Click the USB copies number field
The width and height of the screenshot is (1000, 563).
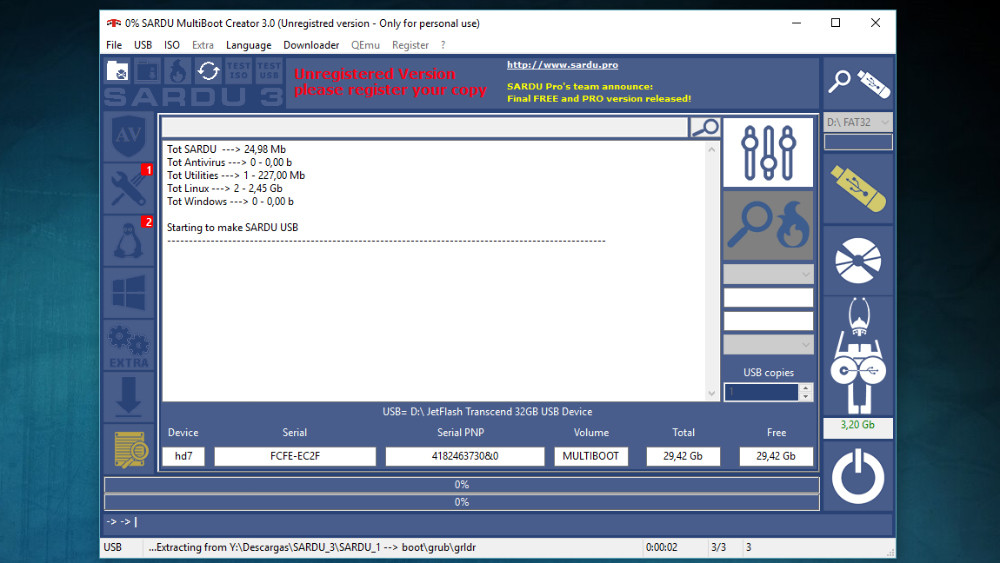click(761, 392)
